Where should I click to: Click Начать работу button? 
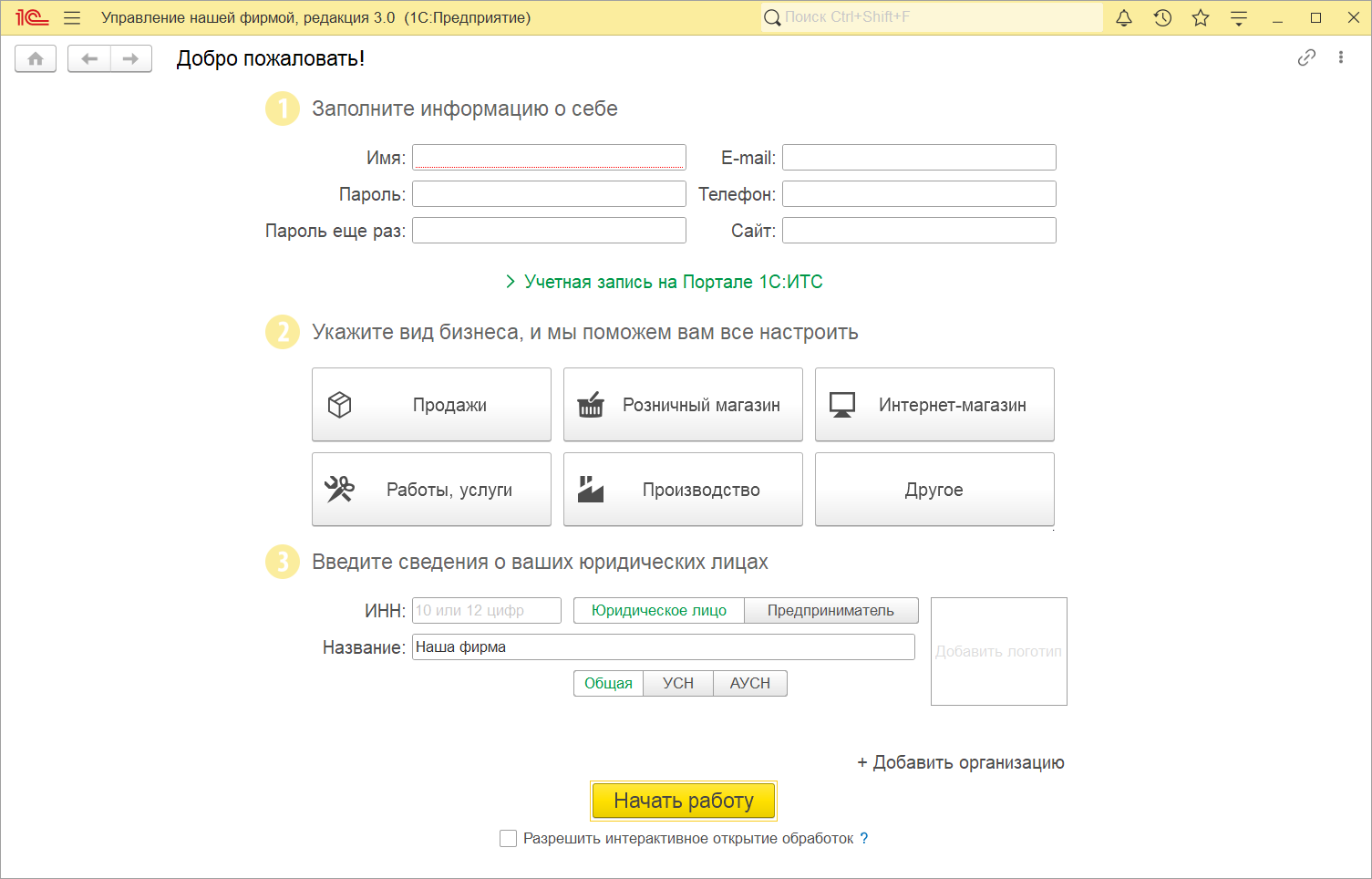point(684,801)
